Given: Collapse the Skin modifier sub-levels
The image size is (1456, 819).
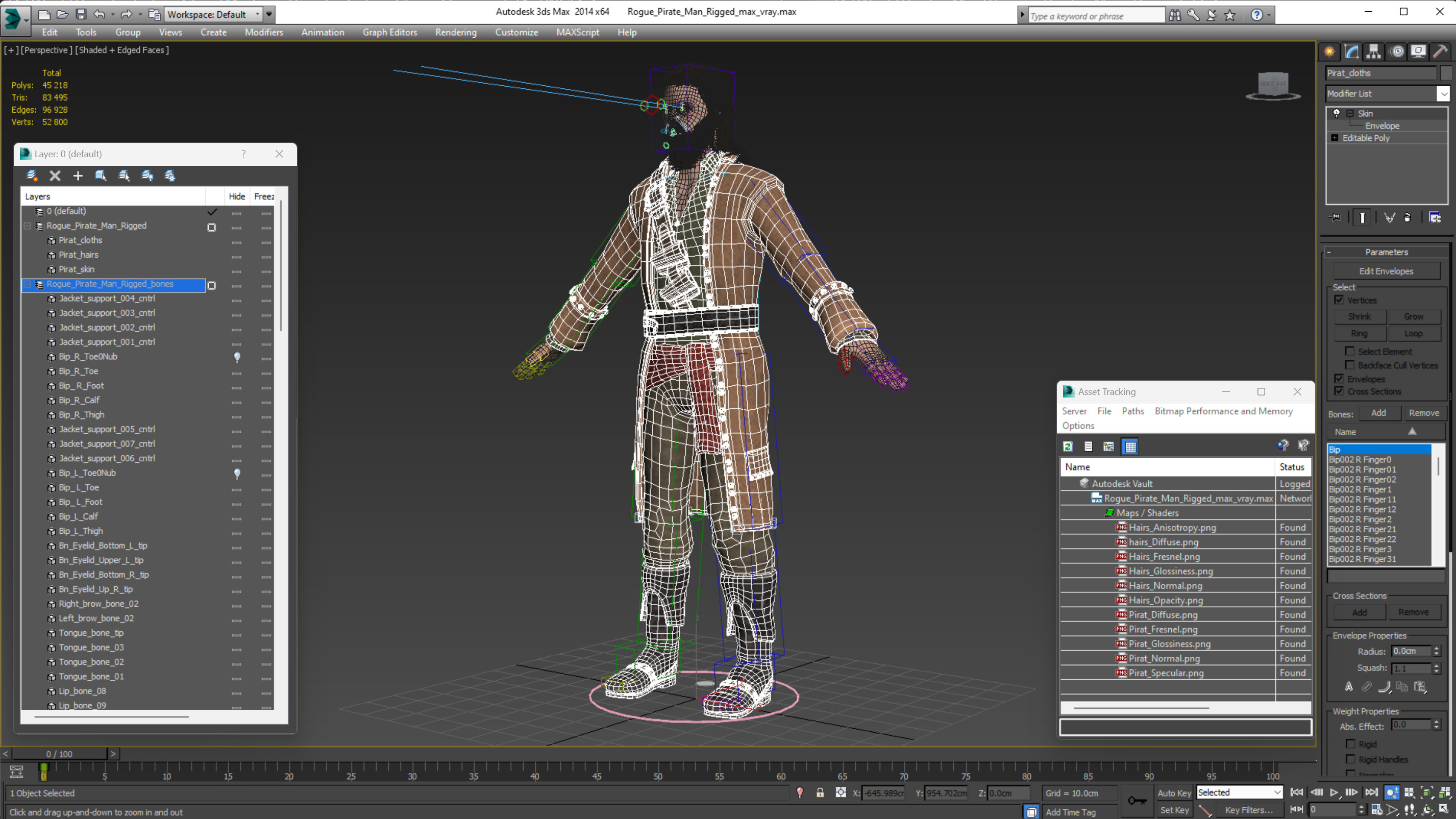Looking at the screenshot, I should point(1350,114).
